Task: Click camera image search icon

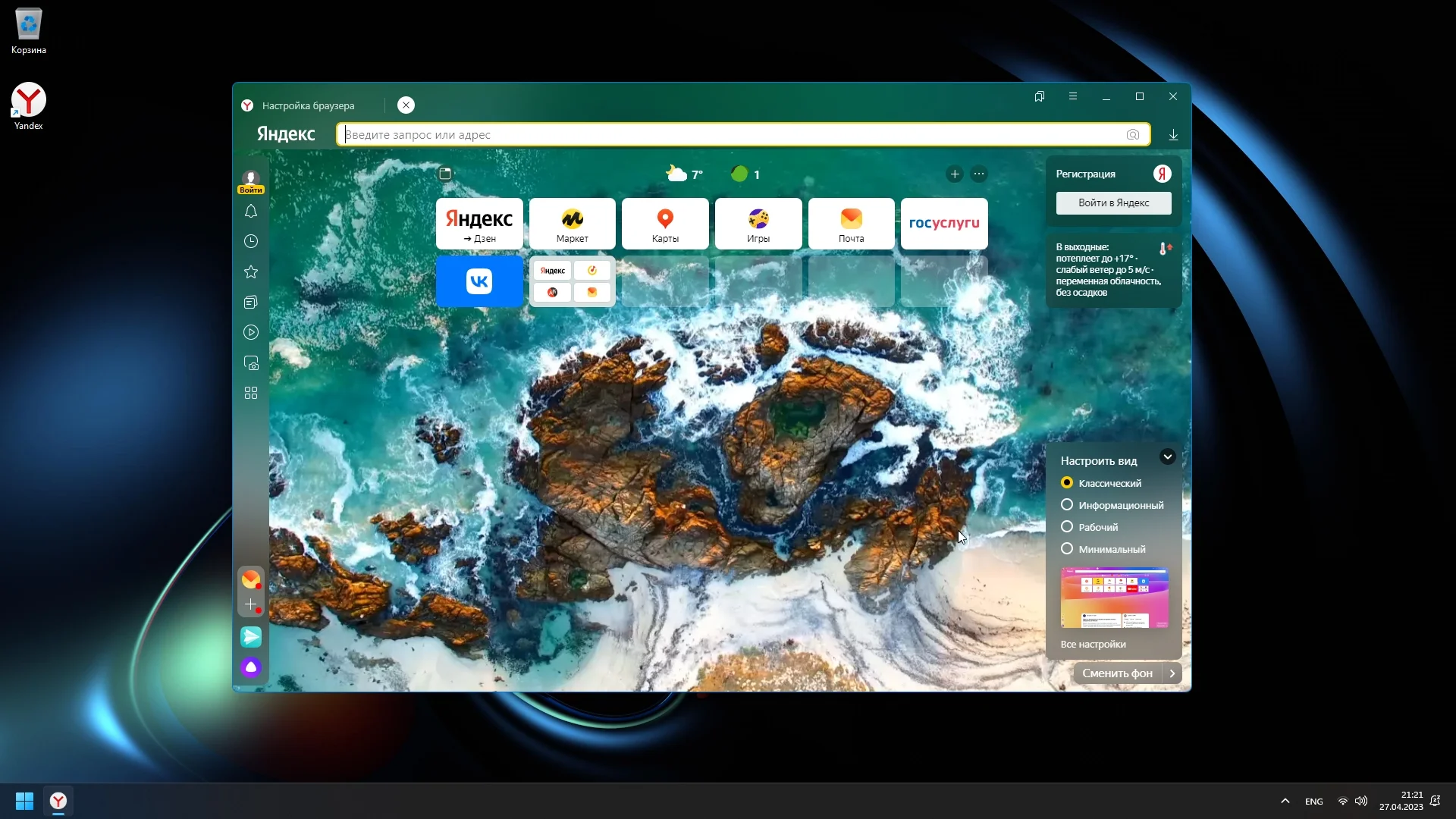Action: pyautogui.click(x=1132, y=135)
